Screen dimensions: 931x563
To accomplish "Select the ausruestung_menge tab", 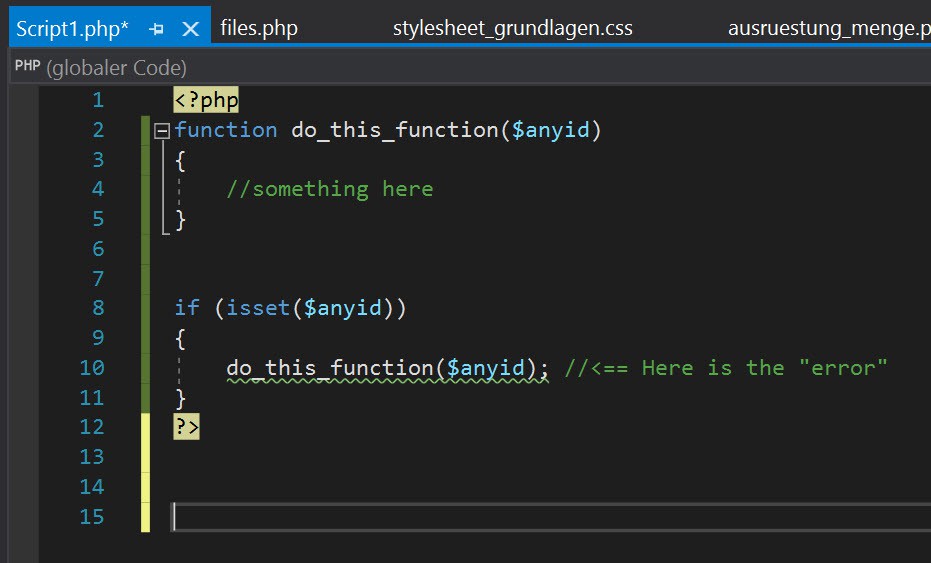I will 828,28.
